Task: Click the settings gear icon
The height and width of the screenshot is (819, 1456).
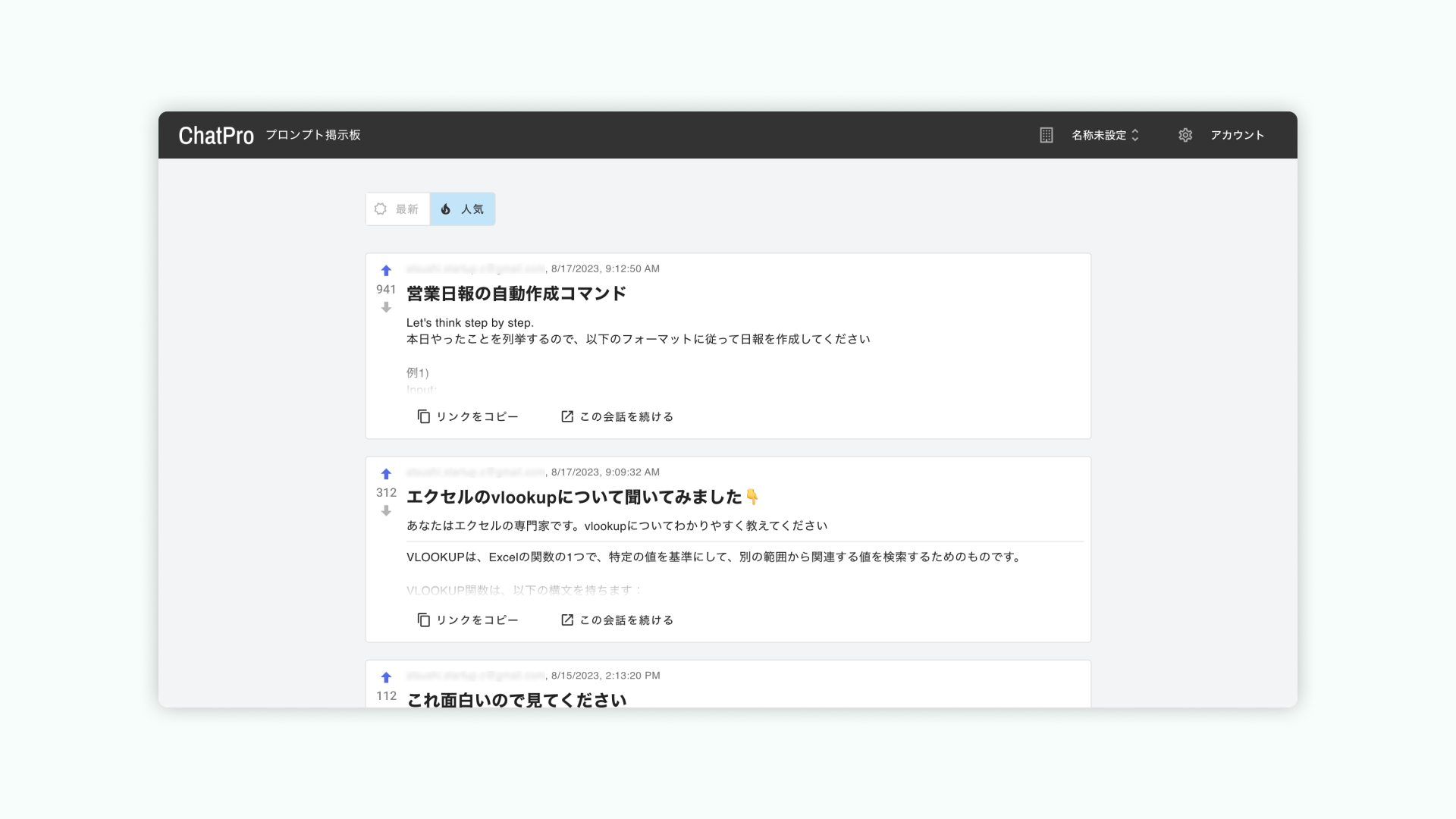Action: [1185, 135]
